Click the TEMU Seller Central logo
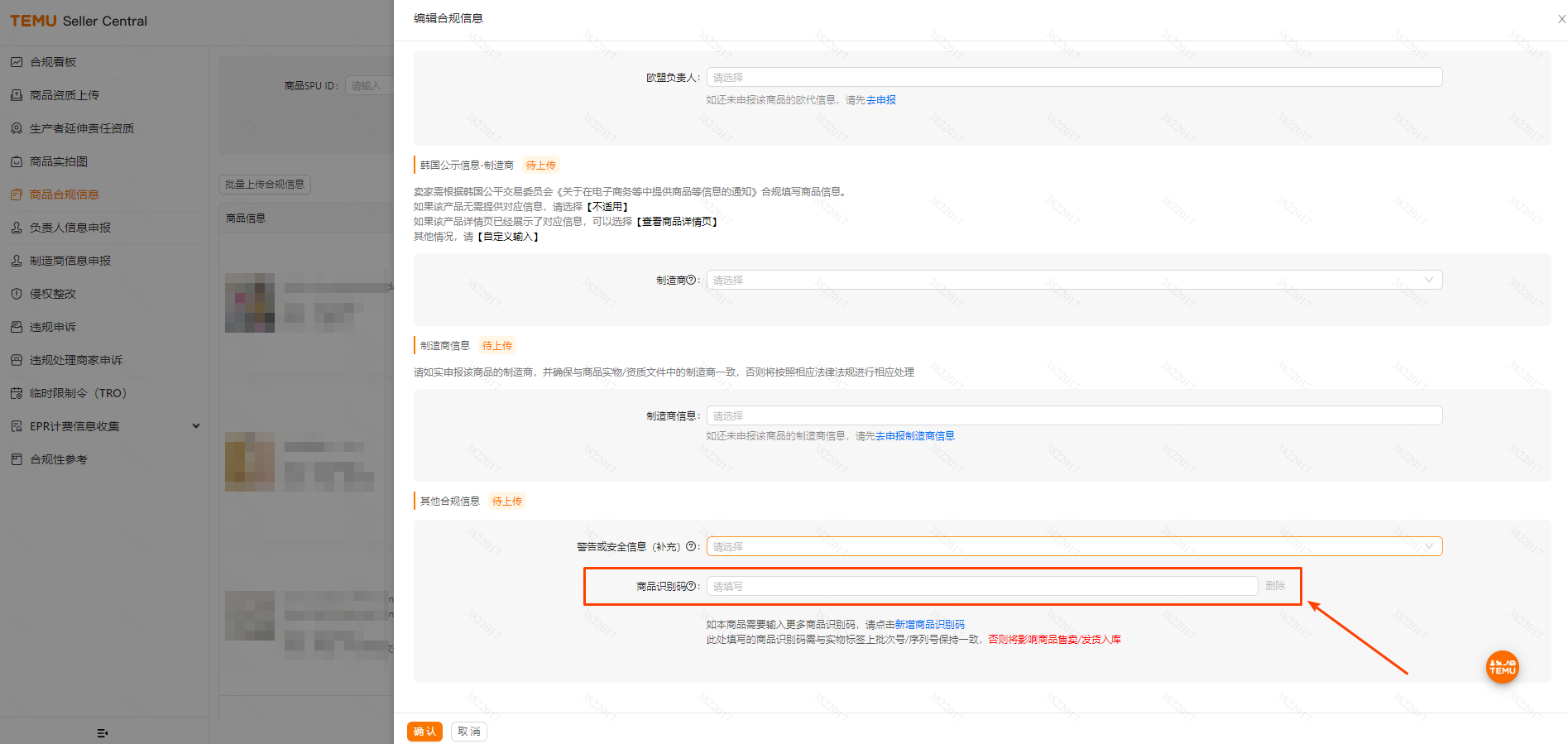1568x744 pixels. pos(79,21)
